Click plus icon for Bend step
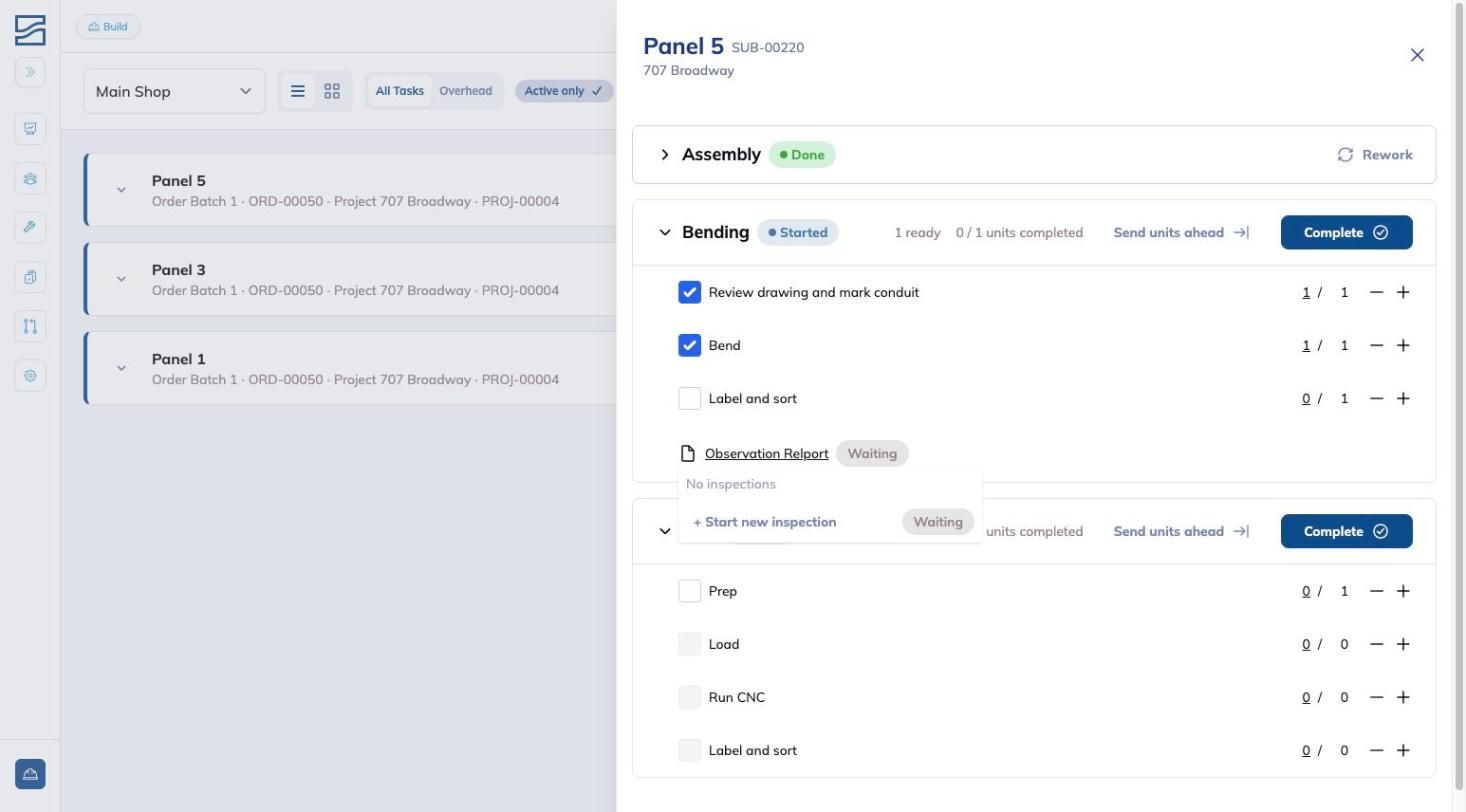 [1403, 345]
